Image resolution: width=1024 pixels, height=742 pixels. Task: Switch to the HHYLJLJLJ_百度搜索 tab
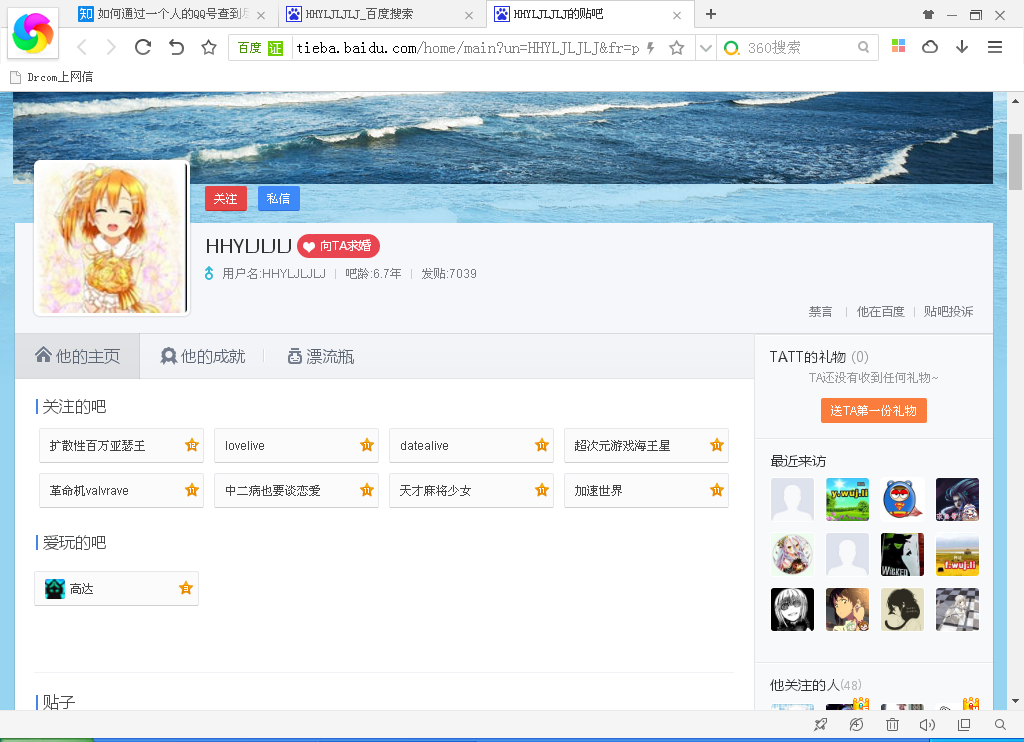(379, 14)
